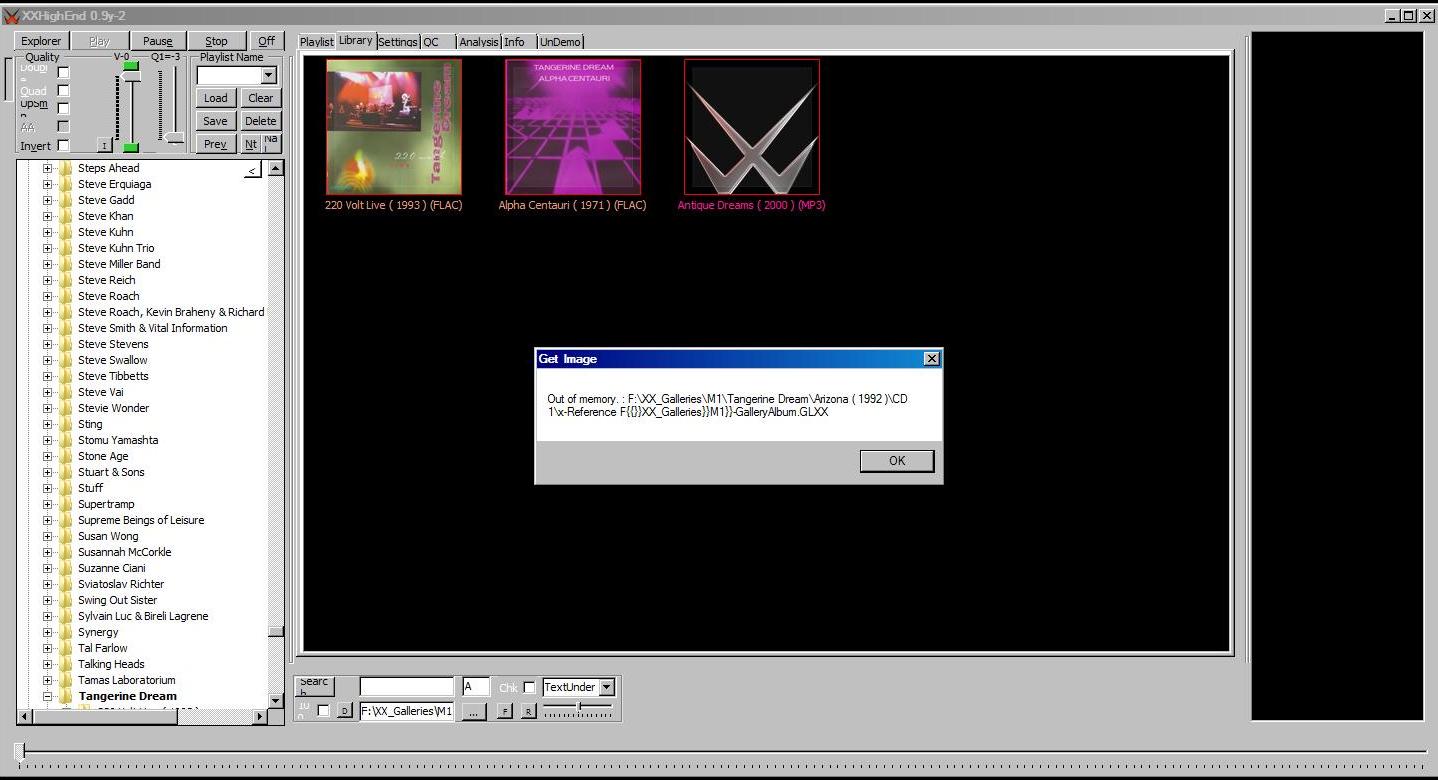
Task: Open the TextUnder dropdown
Action: pyautogui.click(x=606, y=687)
